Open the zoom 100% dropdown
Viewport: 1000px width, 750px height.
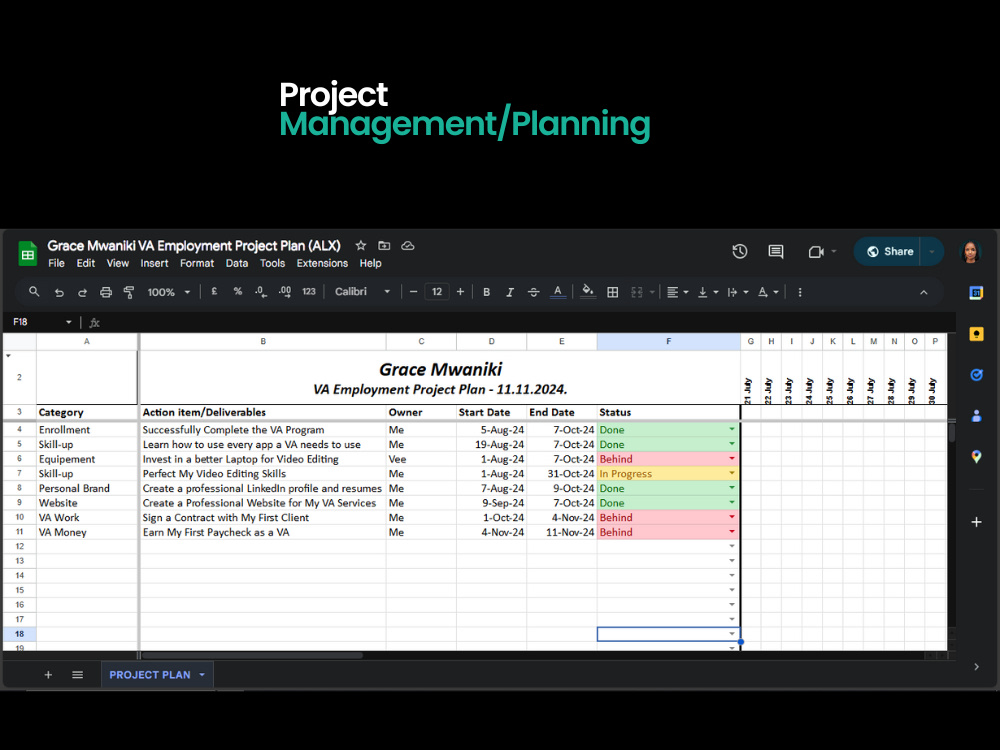click(x=168, y=292)
